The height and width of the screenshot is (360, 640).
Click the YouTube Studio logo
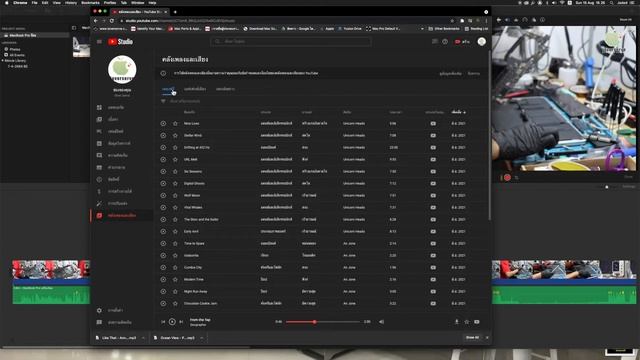[x=120, y=42]
